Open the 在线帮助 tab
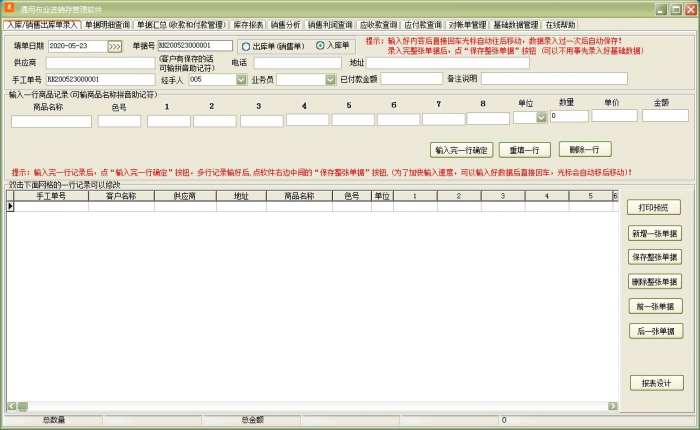The height and width of the screenshot is (430, 700). 561,25
